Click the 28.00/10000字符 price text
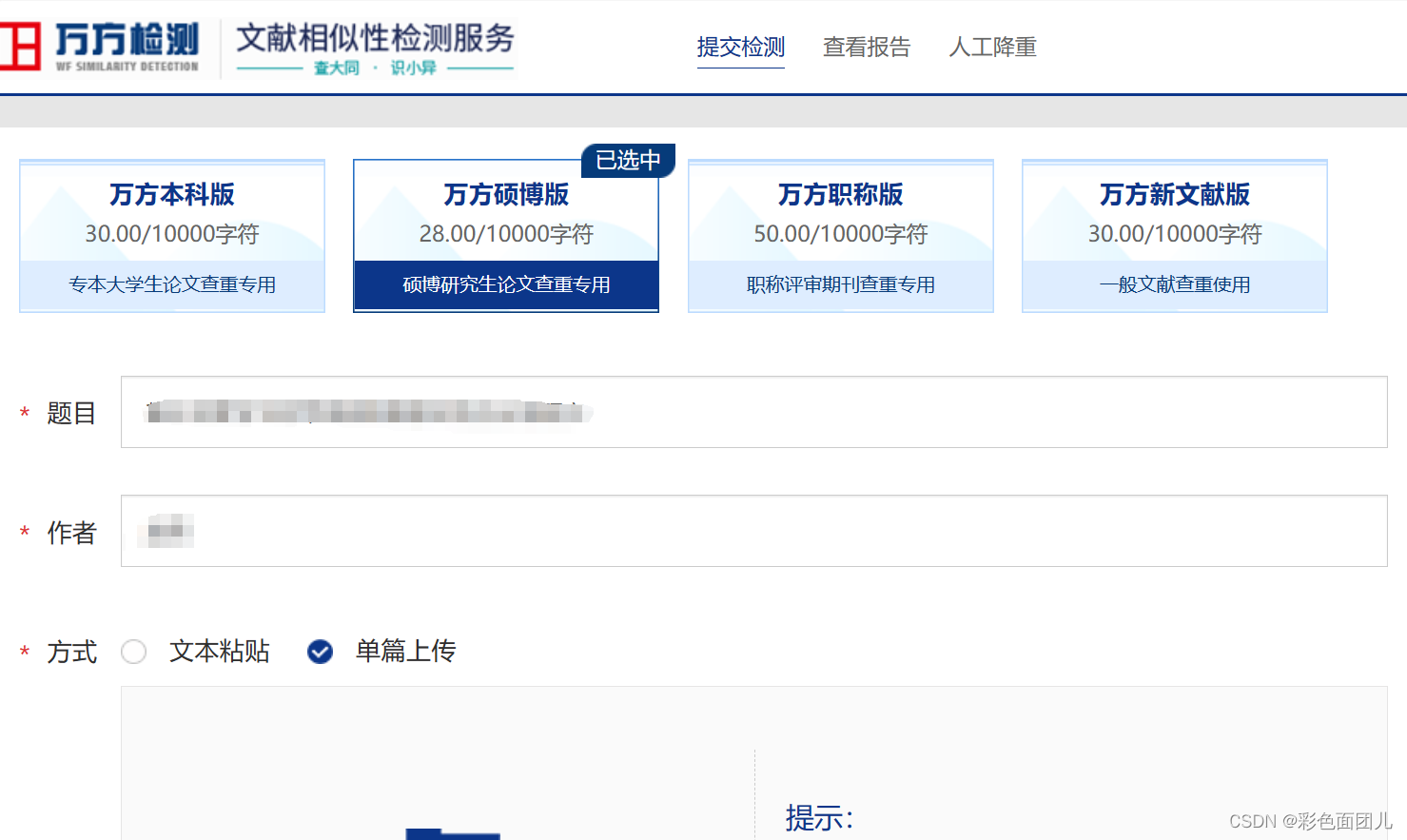 (506, 234)
